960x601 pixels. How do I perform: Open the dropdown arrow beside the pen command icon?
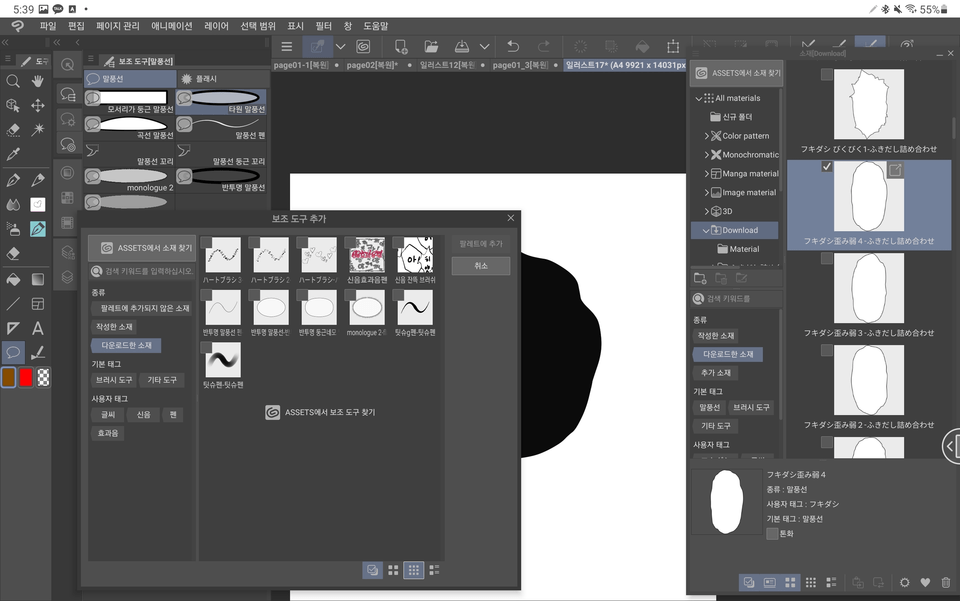click(340, 47)
